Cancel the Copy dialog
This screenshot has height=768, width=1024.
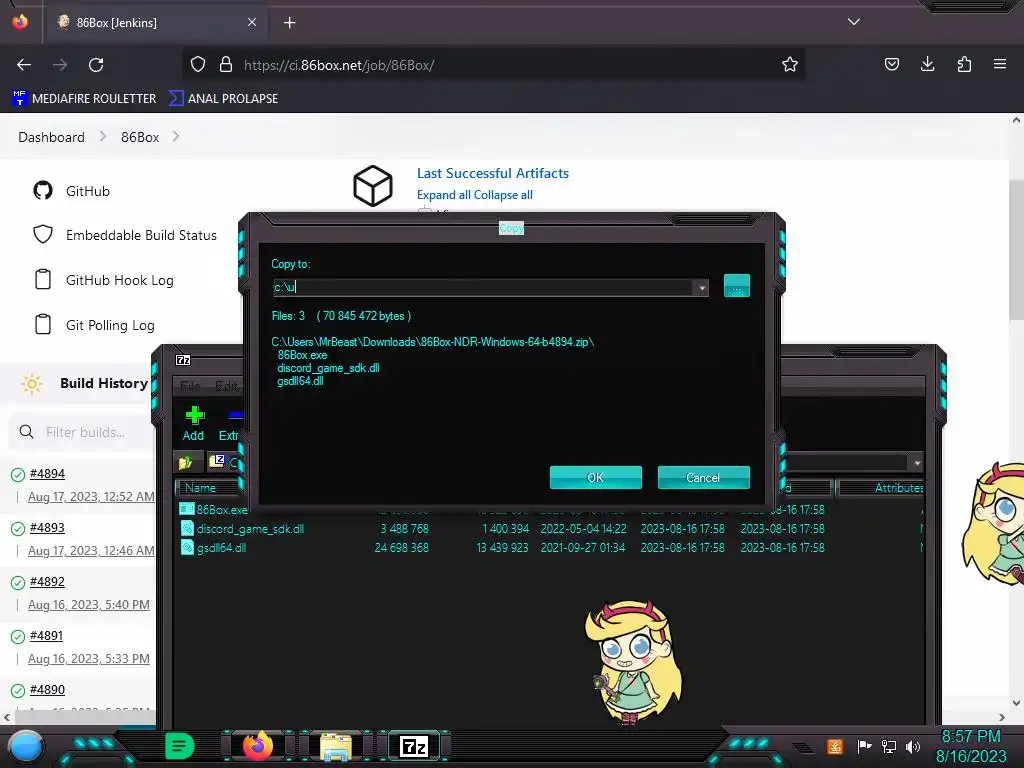click(x=703, y=477)
